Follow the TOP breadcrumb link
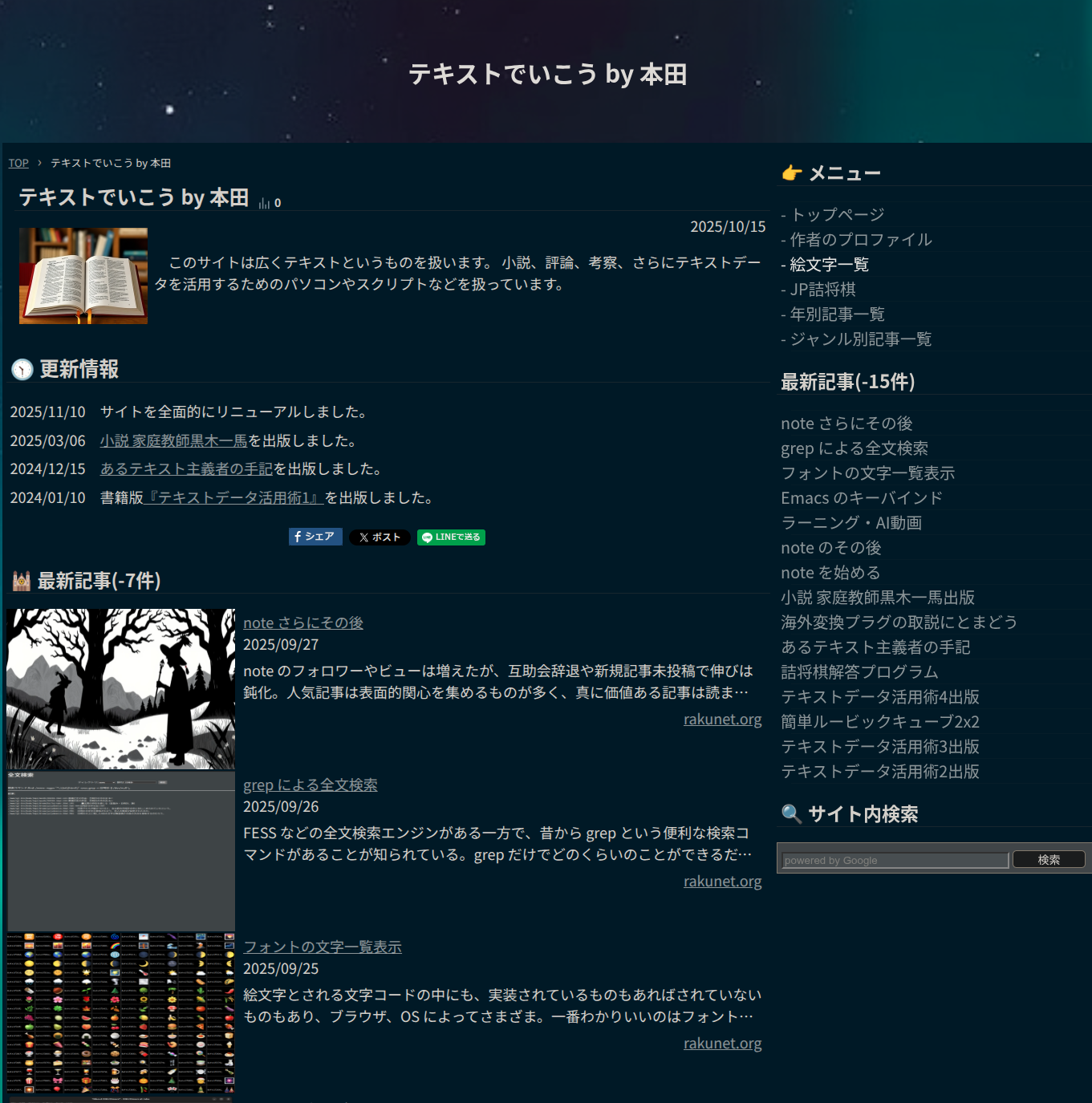The image size is (1092, 1103). [18, 164]
